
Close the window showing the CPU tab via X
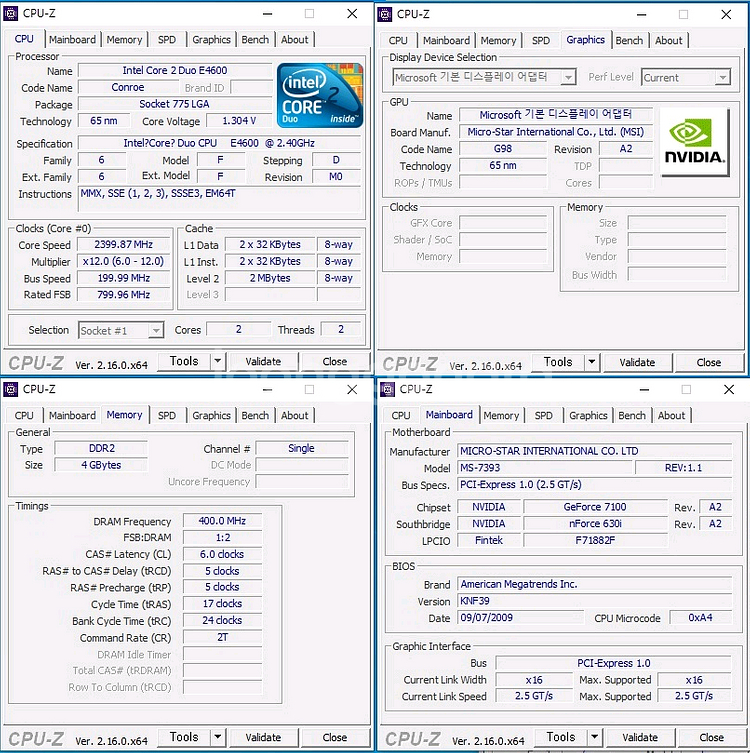352,14
